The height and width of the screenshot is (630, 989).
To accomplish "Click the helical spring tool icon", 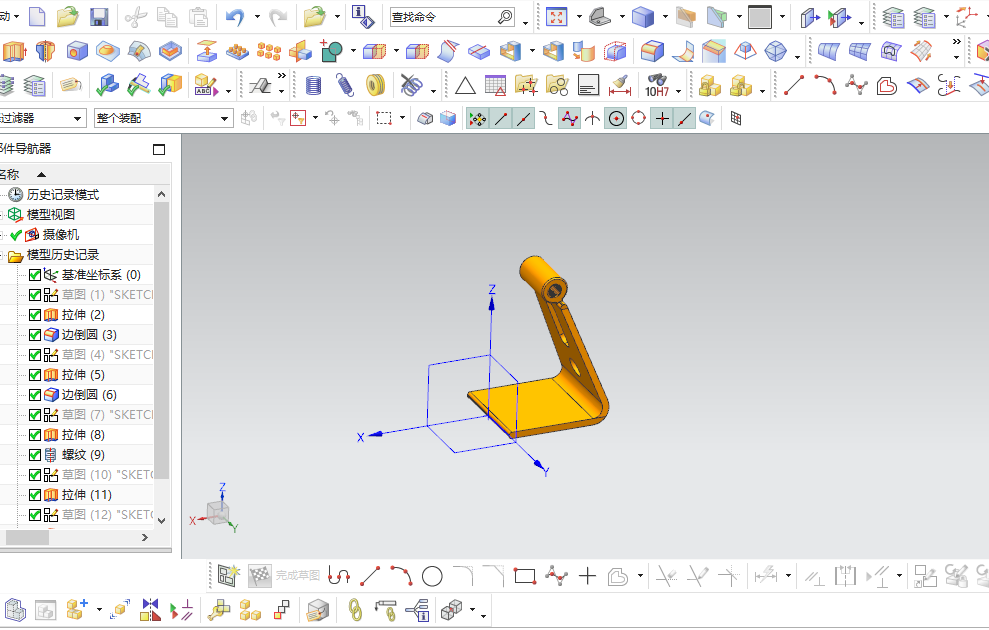I will click(344, 85).
